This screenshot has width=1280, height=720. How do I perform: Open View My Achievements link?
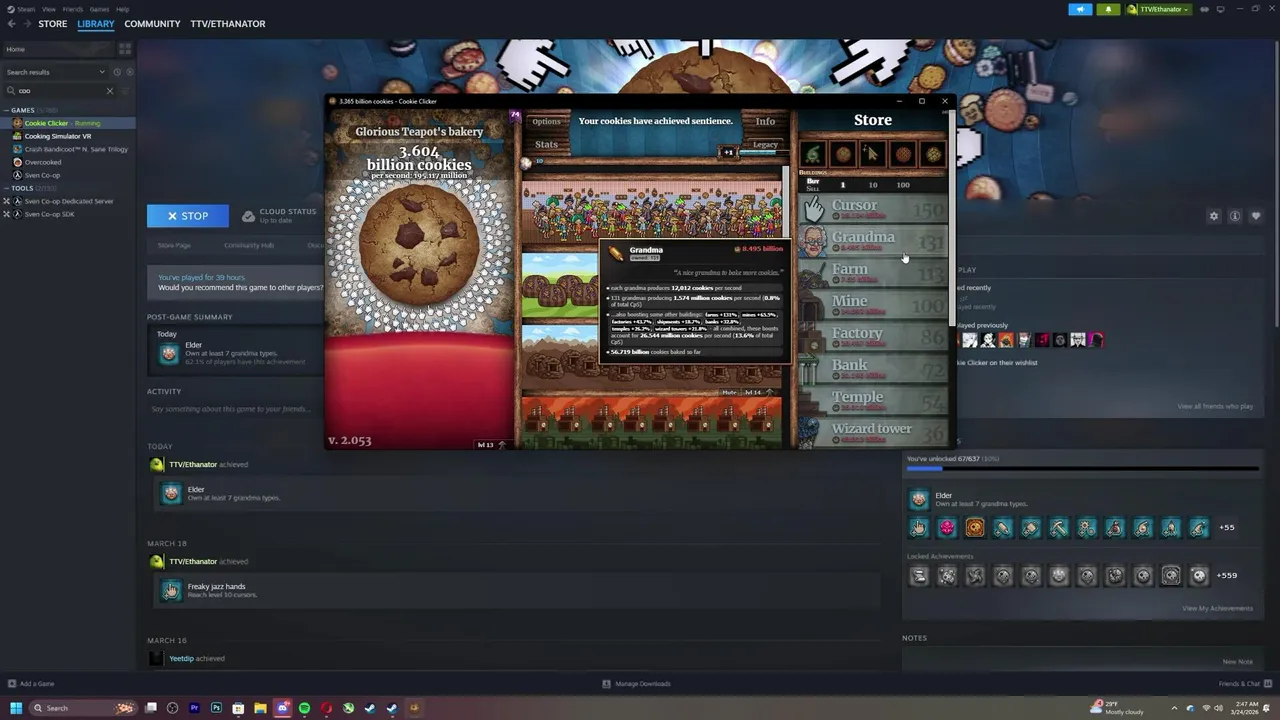pyautogui.click(x=1217, y=608)
